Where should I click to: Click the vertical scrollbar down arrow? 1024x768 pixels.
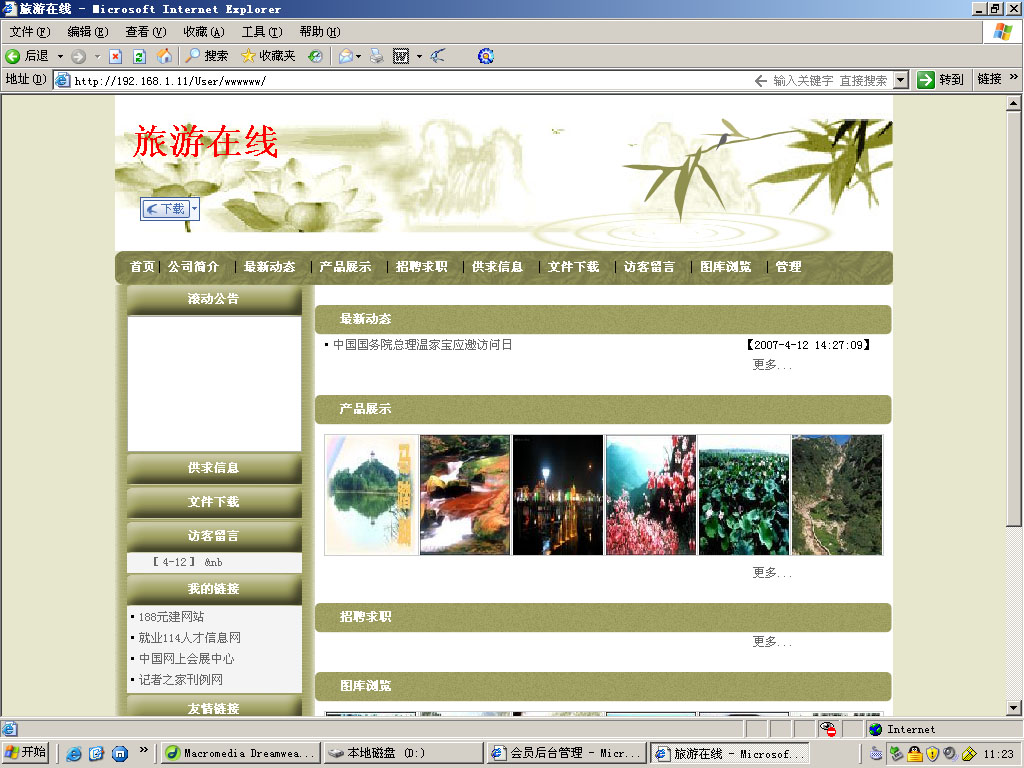[1013, 708]
